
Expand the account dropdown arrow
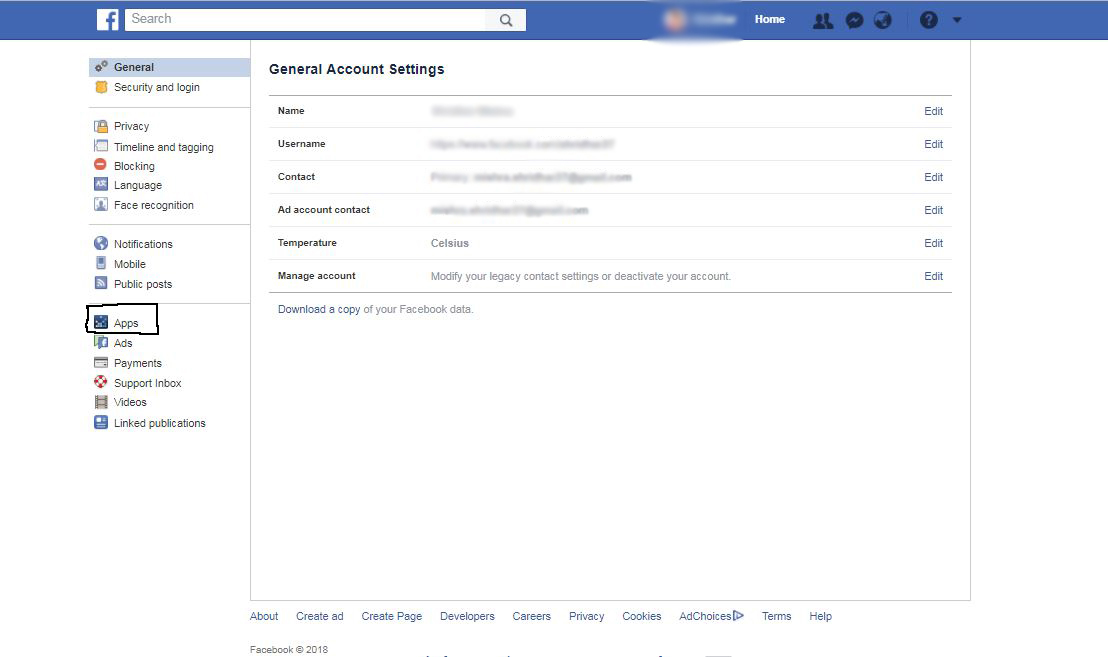(957, 20)
